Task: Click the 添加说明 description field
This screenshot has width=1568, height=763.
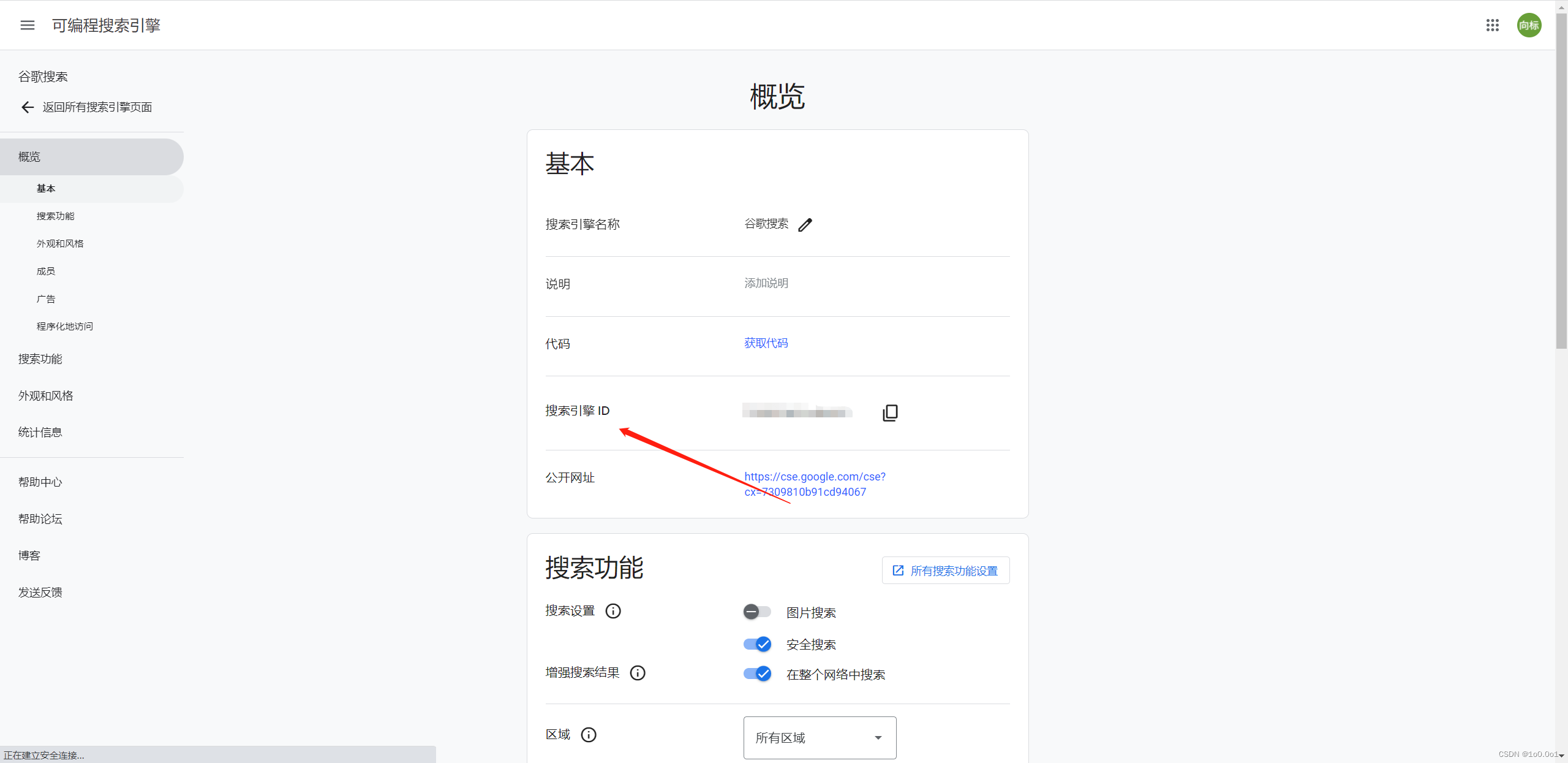Action: point(766,283)
